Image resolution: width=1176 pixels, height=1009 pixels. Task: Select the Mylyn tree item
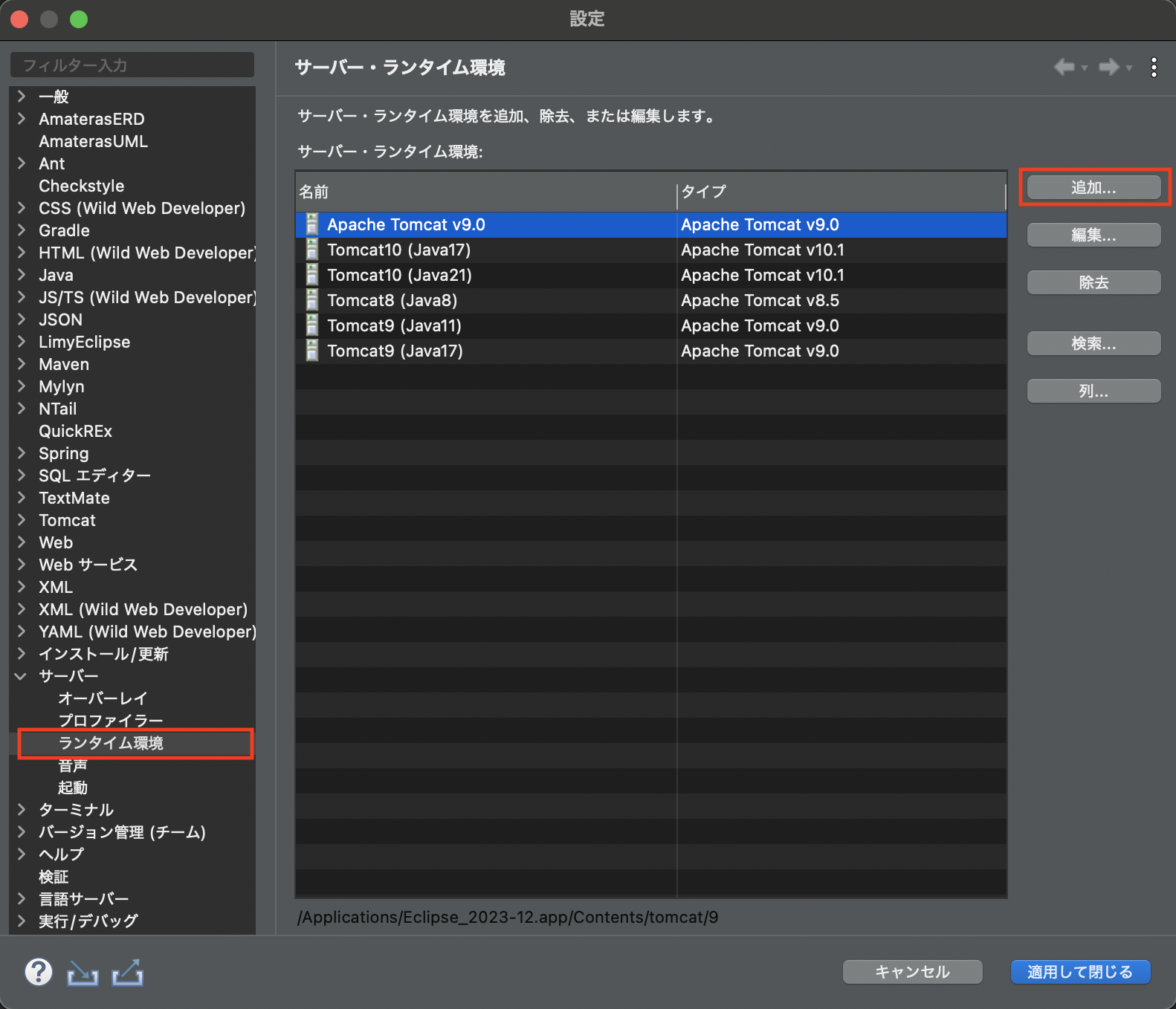tap(62, 386)
